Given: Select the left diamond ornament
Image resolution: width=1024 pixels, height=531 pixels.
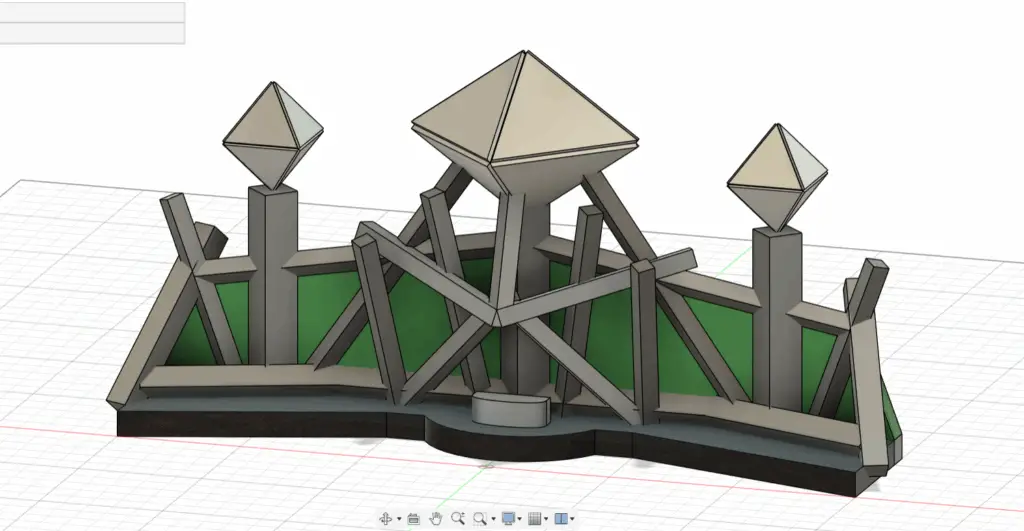Looking at the screenshot, I should click(x=273, y=135).
